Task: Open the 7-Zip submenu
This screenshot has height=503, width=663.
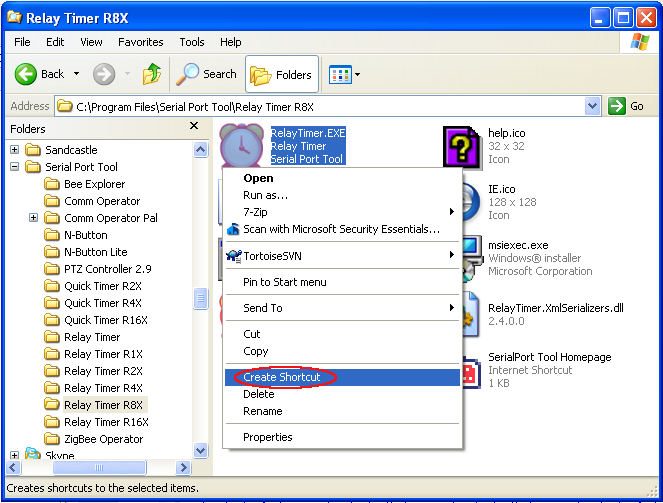Action: tap(342, 212)
